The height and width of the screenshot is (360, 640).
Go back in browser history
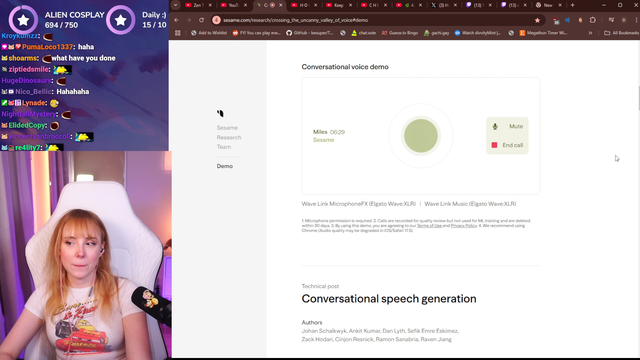pos(177,20)
